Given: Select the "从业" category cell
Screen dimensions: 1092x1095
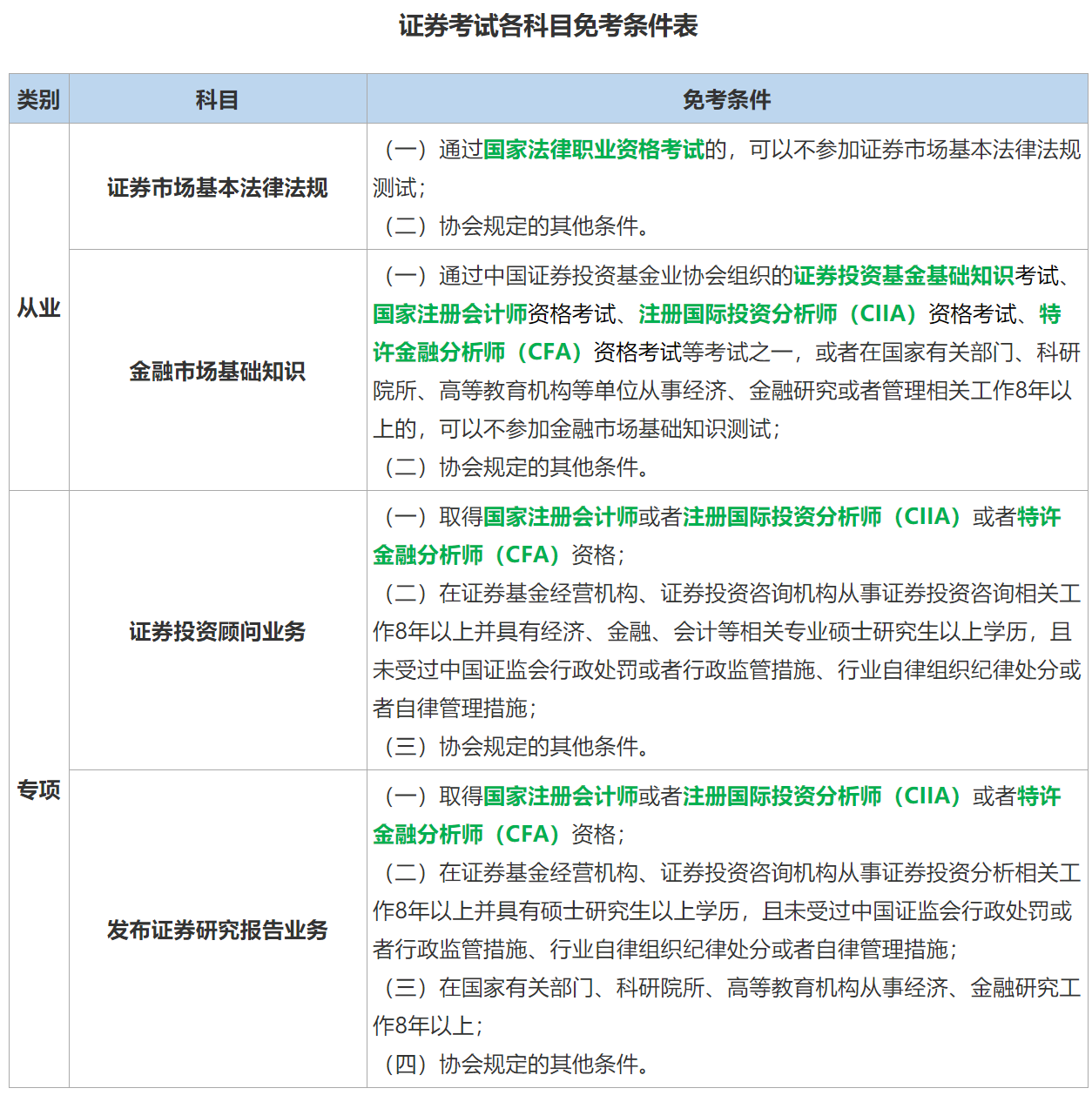Looking at the screenshot, I should [x=38, y=307].
